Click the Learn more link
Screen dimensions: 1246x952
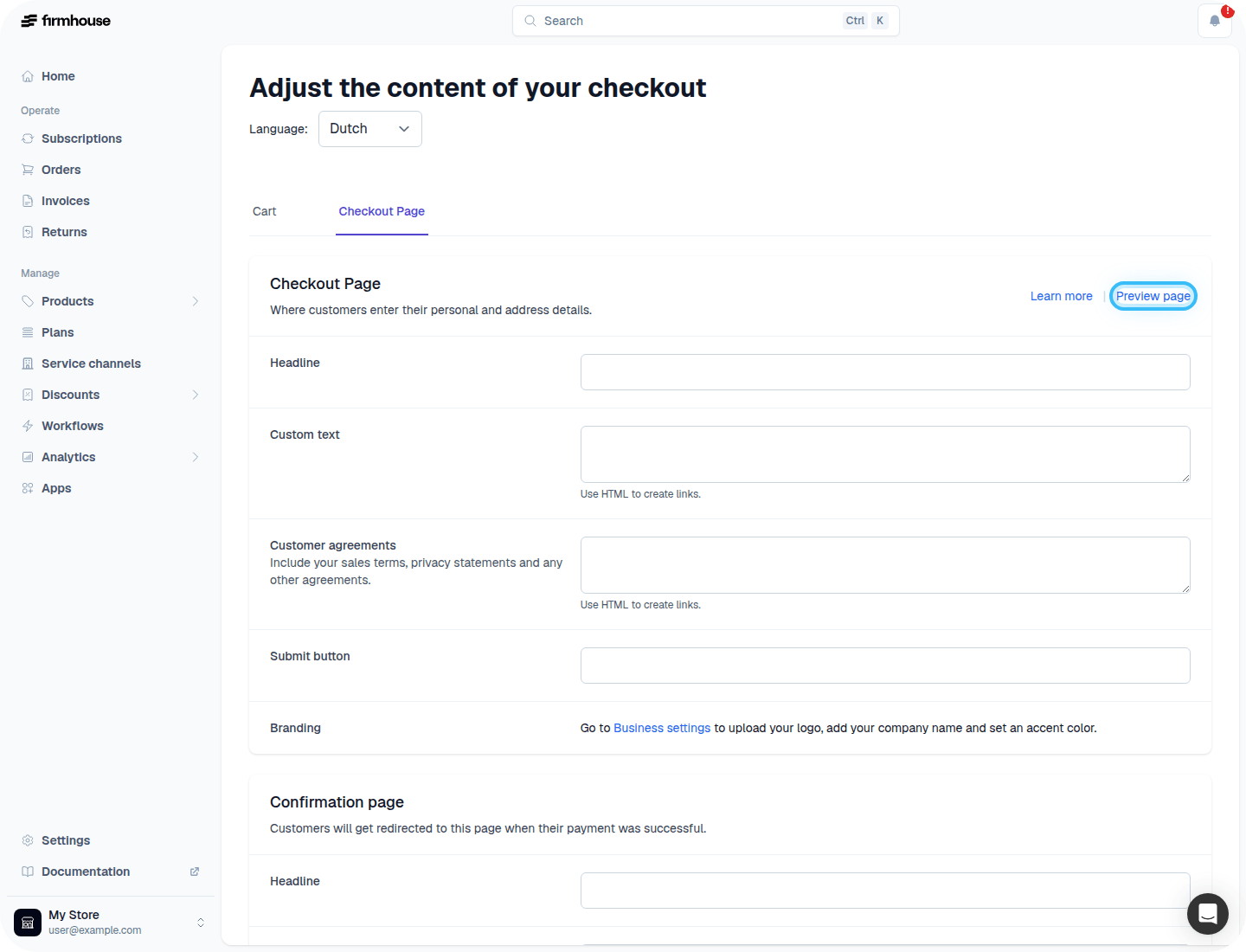1061,296
